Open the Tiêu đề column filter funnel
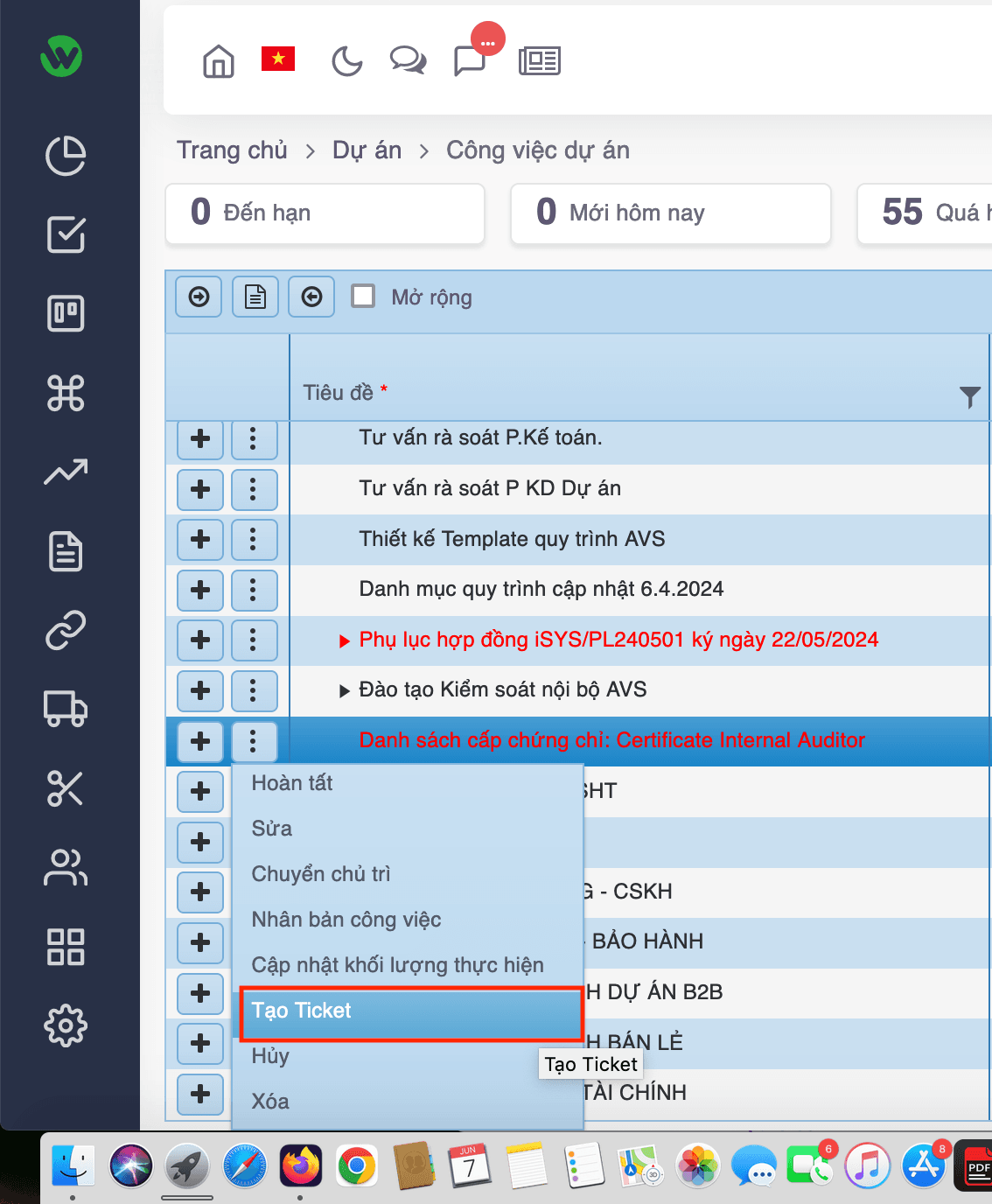 (x=970, y=396)
